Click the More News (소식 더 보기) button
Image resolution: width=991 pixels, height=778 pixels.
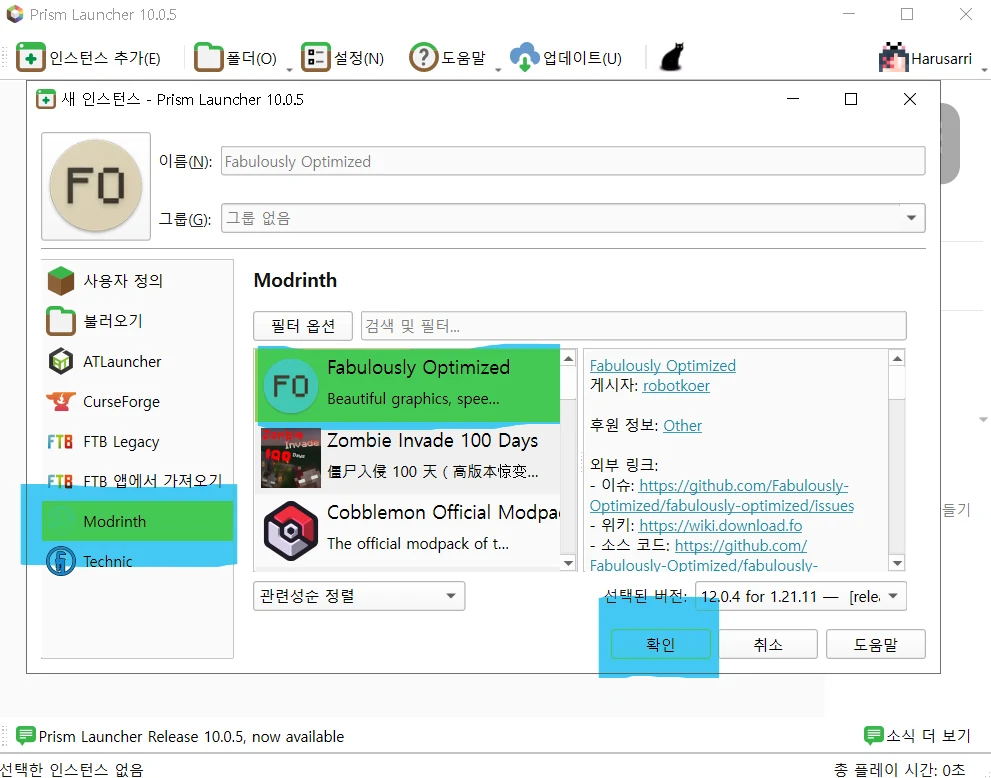917,735
